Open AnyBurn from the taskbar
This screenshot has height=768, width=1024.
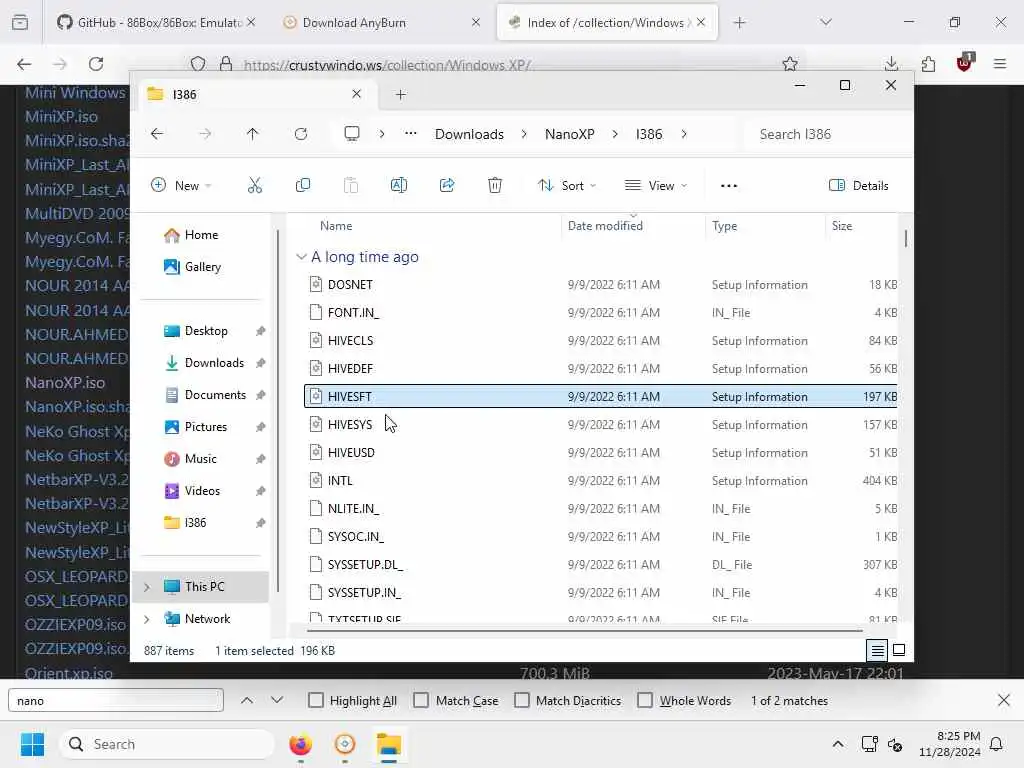tap(345, 744)
